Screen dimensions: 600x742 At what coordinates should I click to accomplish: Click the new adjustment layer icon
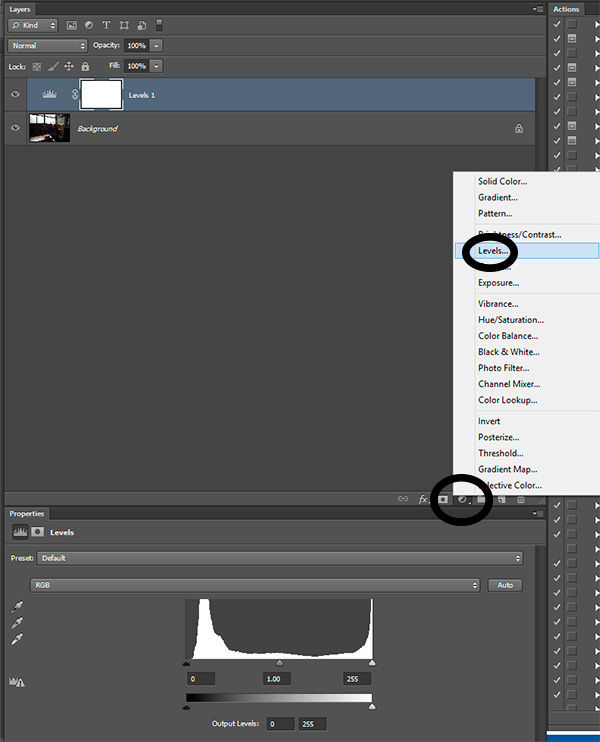[462, 498]
